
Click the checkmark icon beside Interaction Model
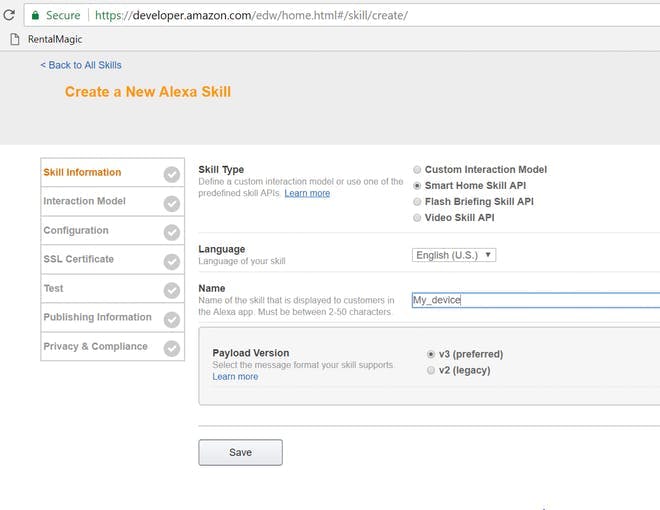pos(172,204)
